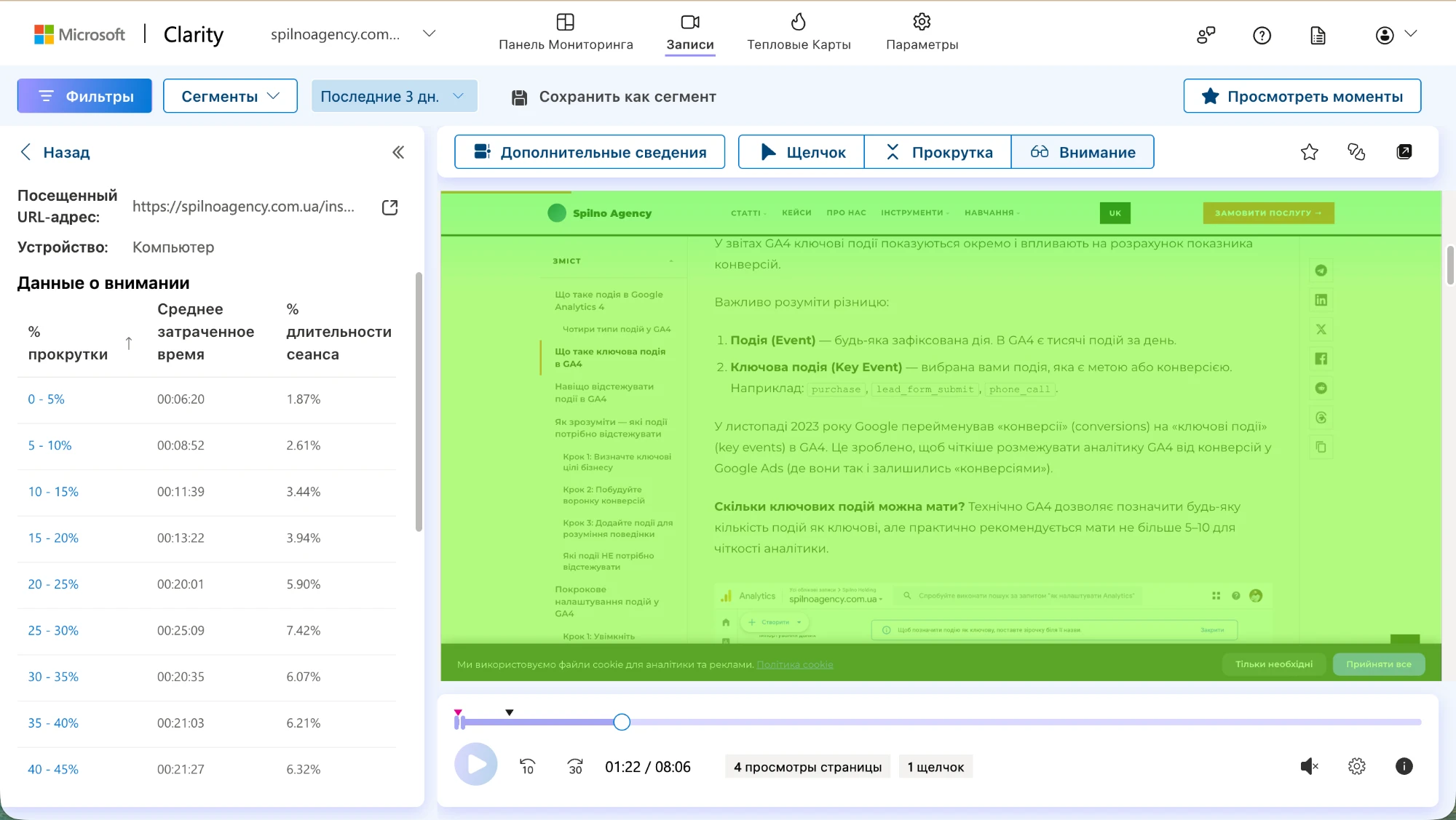Viewport: 1456px width, 820px height.
Task: Open recording info icon
Action: pyautogui.click(x=1404, y=766)
